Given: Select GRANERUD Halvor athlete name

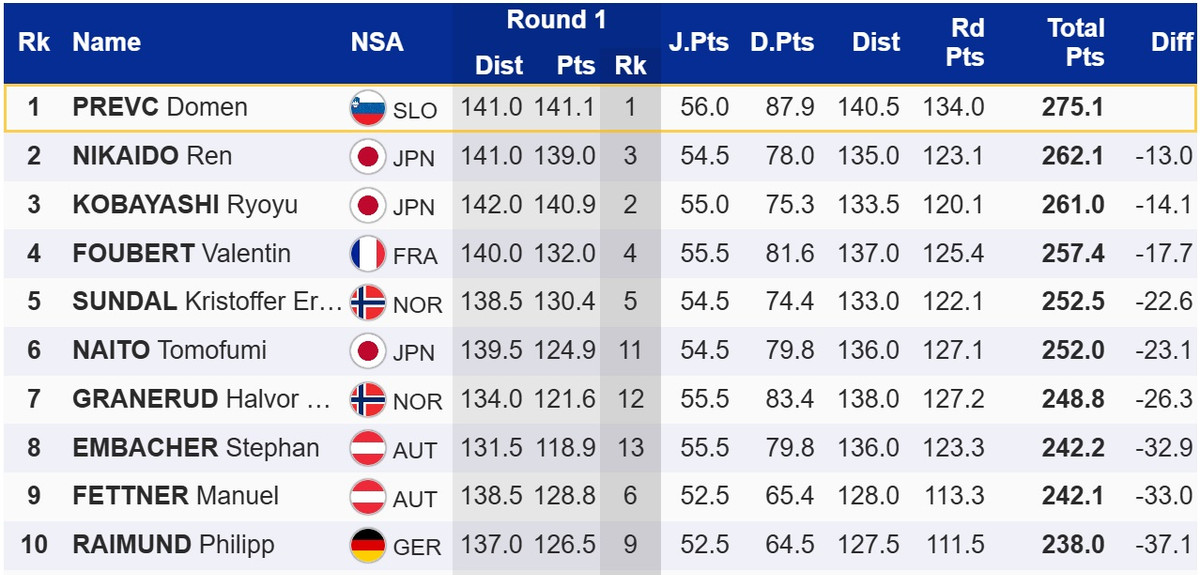Looking at the screenshot, I should pyautogui.click(x=200, y=400).
